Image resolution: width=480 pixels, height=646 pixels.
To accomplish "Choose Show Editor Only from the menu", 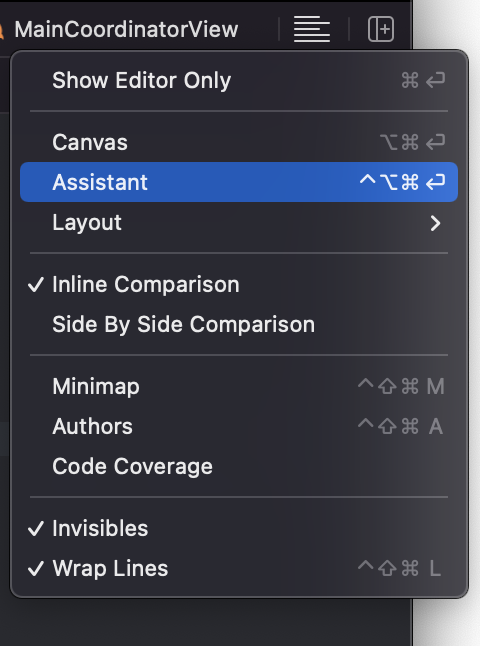I will [239, 80].
